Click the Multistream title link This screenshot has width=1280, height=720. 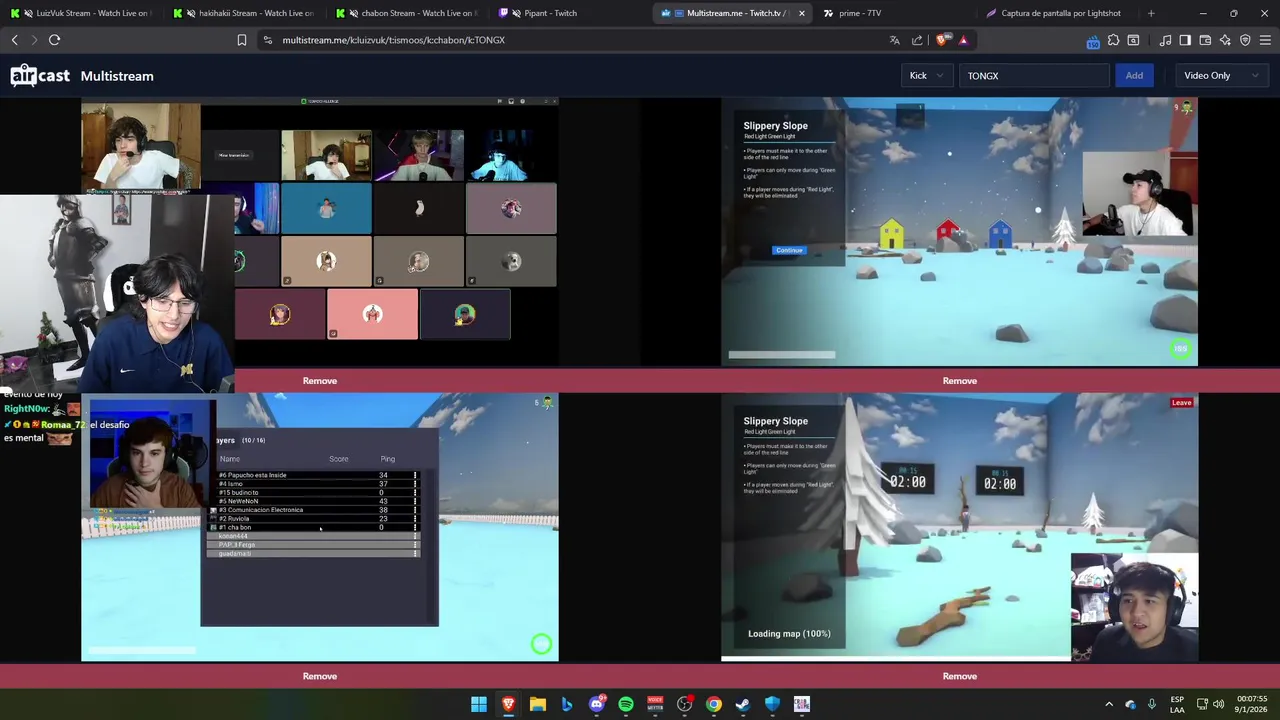tap(117, 76)
